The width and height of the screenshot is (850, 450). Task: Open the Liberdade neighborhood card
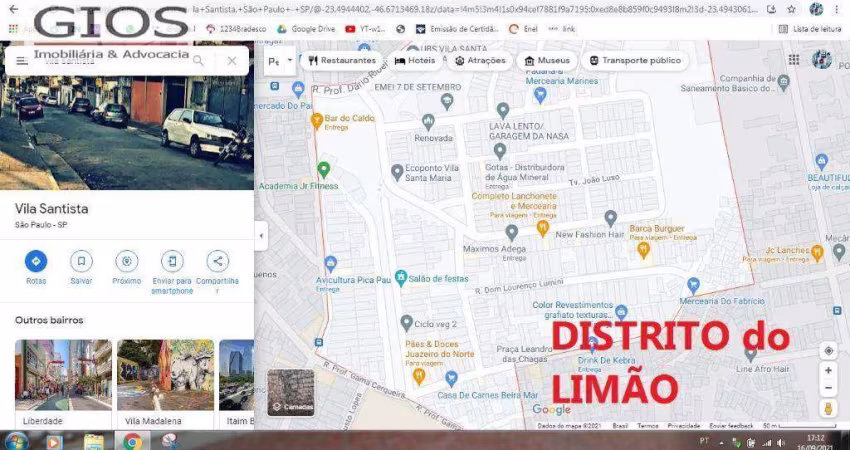63,383
